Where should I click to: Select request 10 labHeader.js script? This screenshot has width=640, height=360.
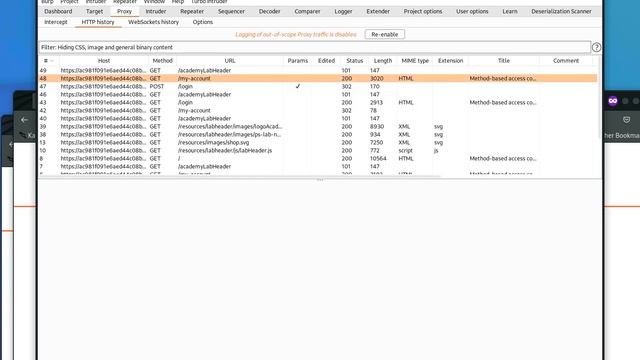click(318, 150)
